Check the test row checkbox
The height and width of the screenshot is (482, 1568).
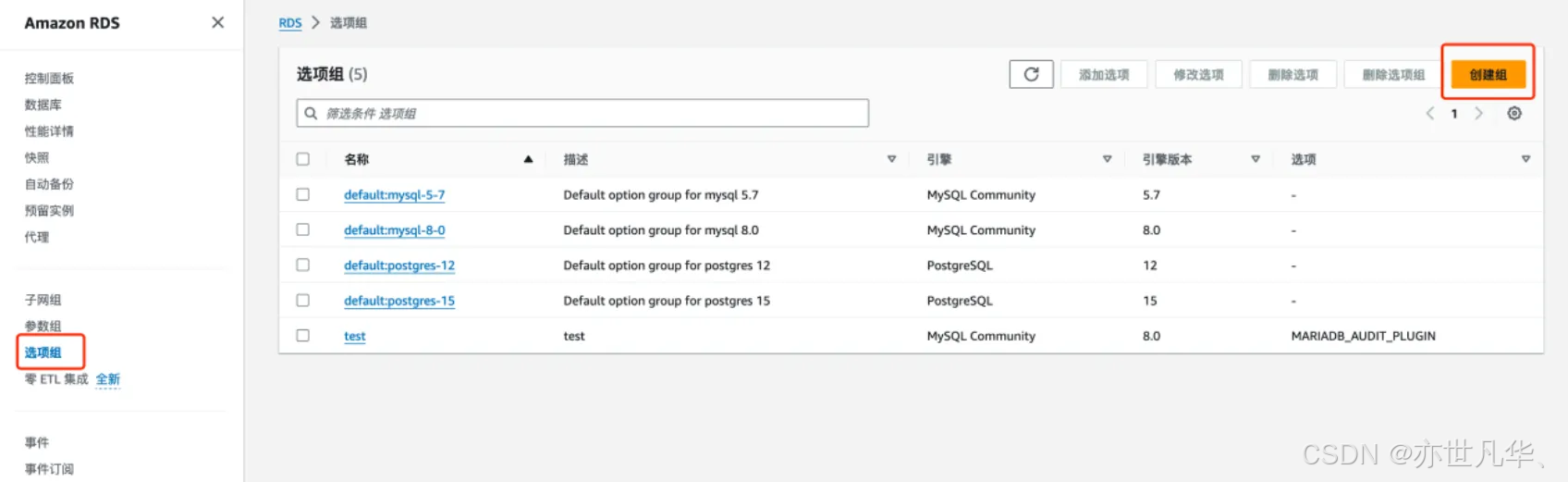302,335
